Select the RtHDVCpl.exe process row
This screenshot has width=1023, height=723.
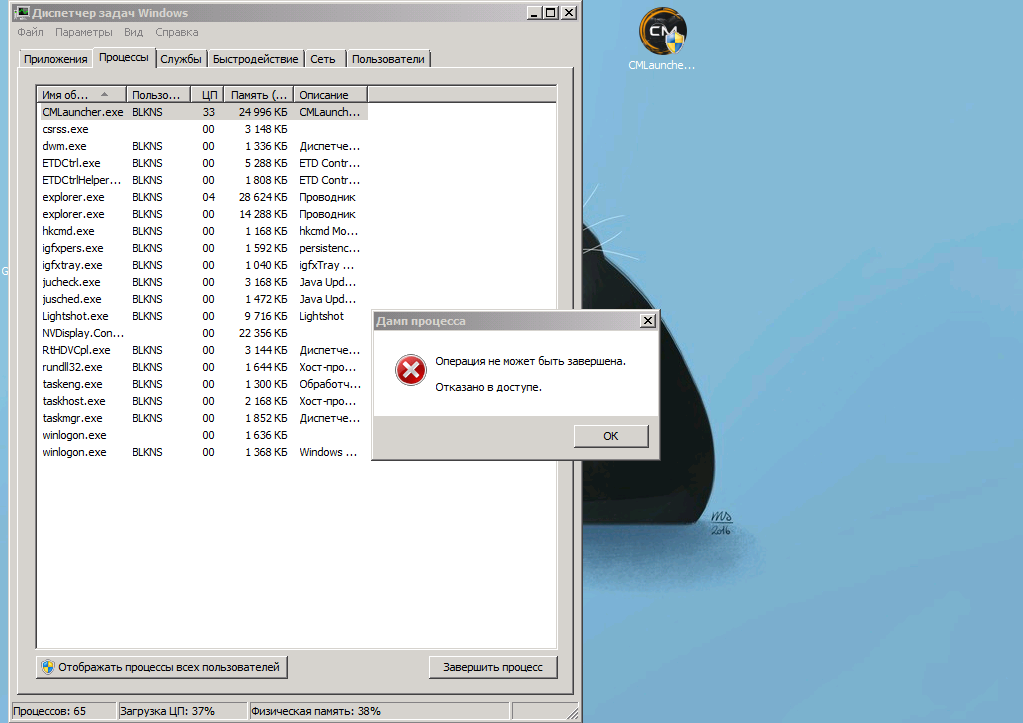pyautogui.click(x=203, y=350)
